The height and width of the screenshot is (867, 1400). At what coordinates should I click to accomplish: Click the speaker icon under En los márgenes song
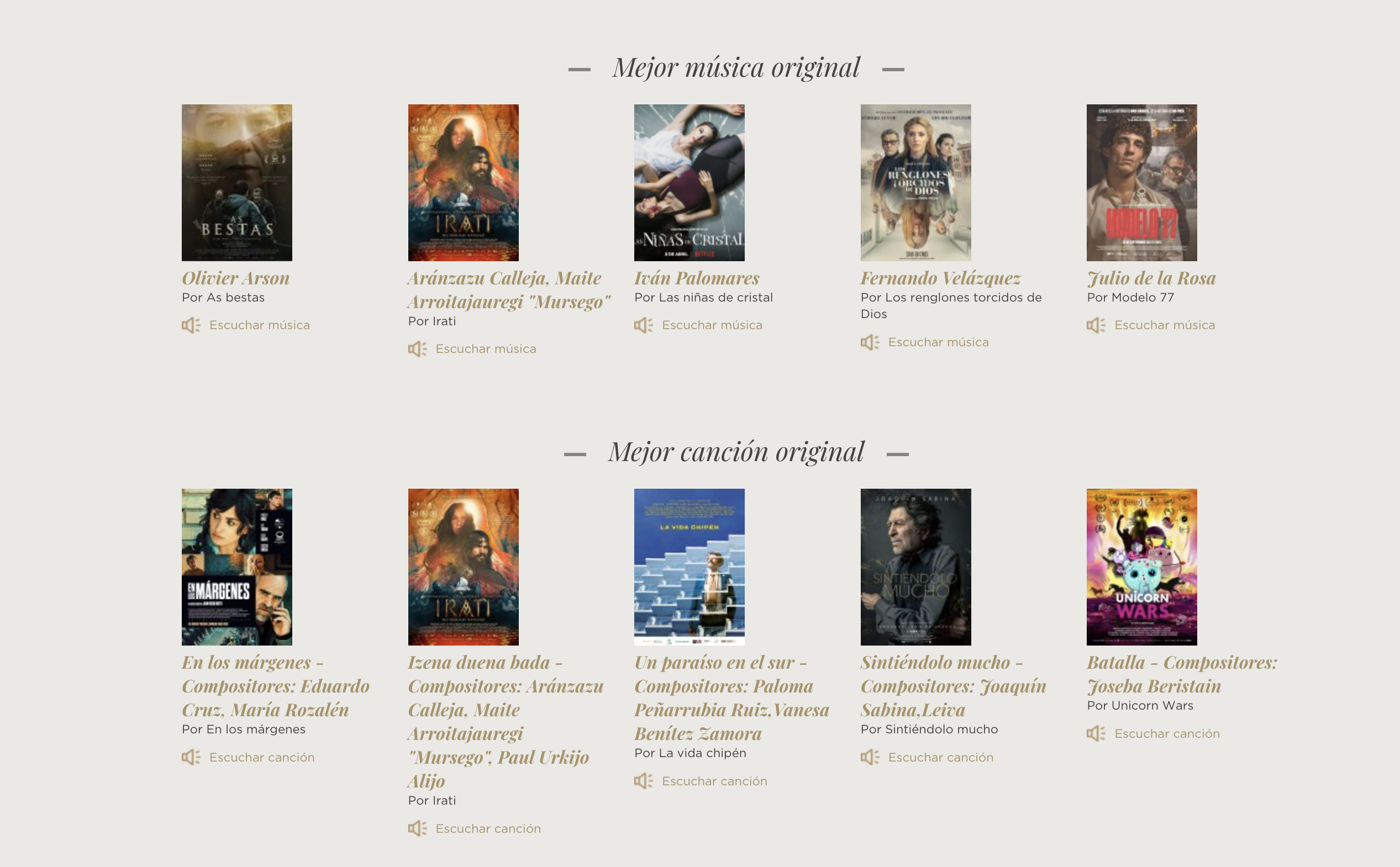pyautogui.click(x=191, y=758)
